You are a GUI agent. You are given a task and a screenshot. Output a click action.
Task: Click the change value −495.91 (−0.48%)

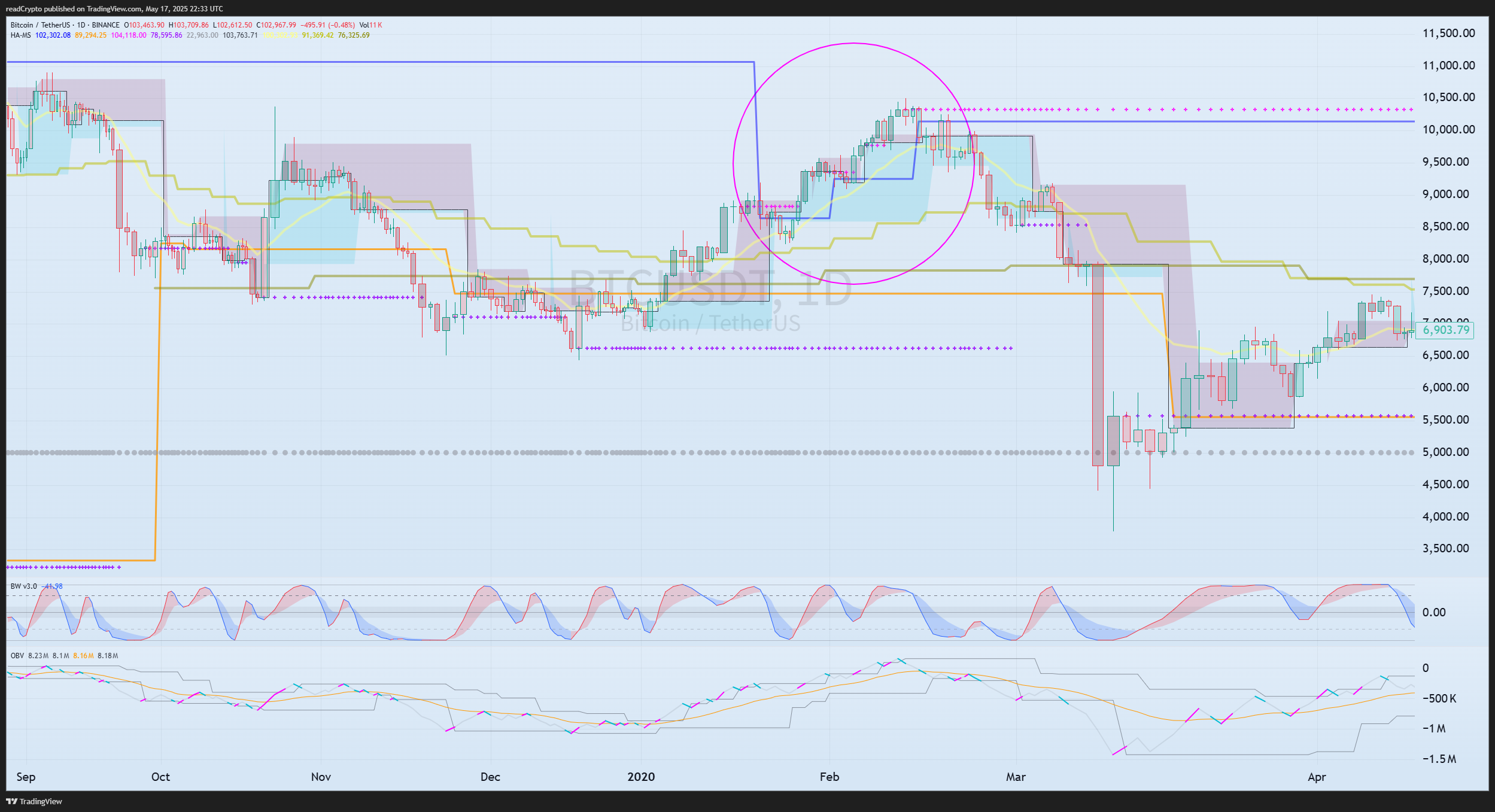pyautogui.click(x=327, y=25)
